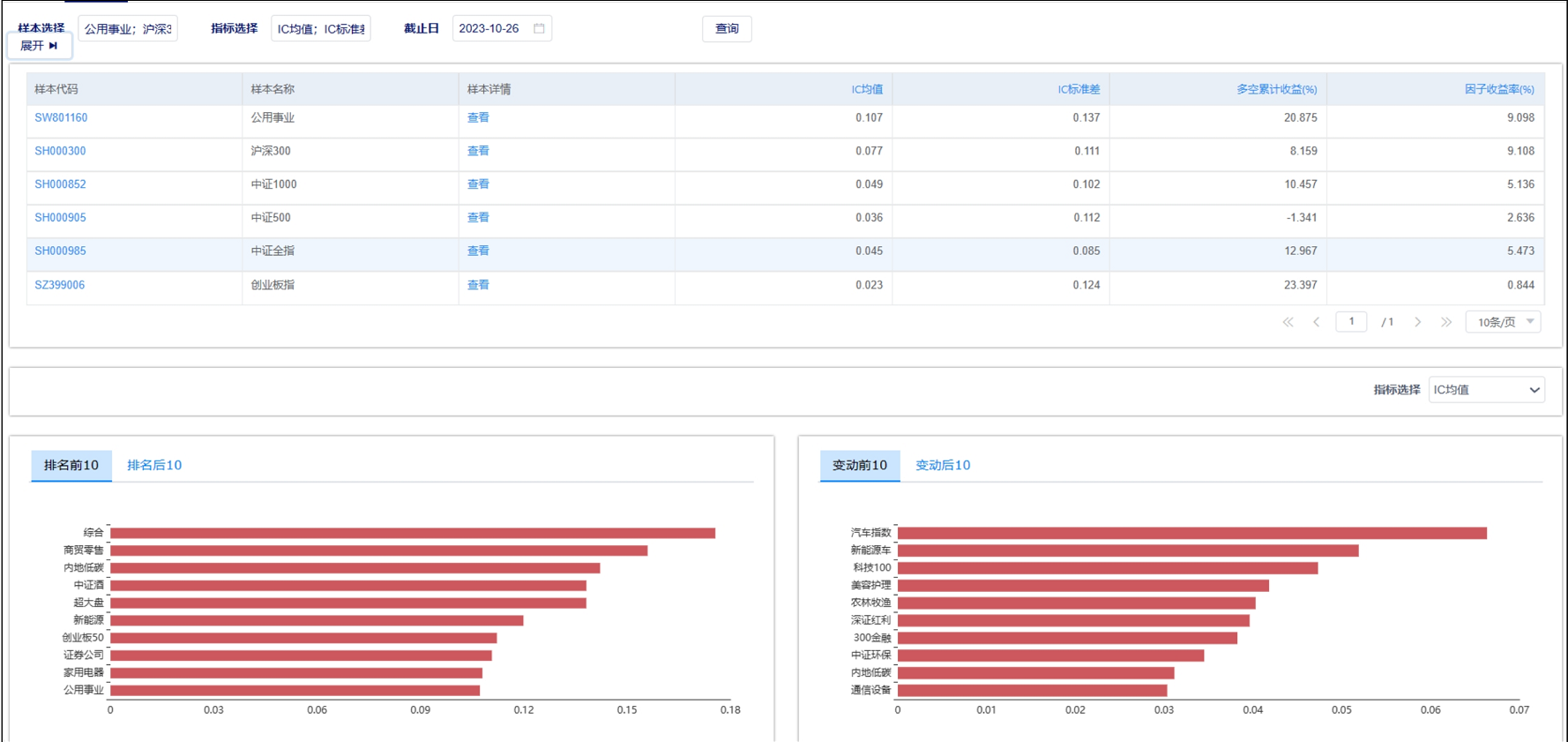Click the 深证红利 bar in change chart
Viewport: 1568px width, 742px height.
coord(1073,620)
